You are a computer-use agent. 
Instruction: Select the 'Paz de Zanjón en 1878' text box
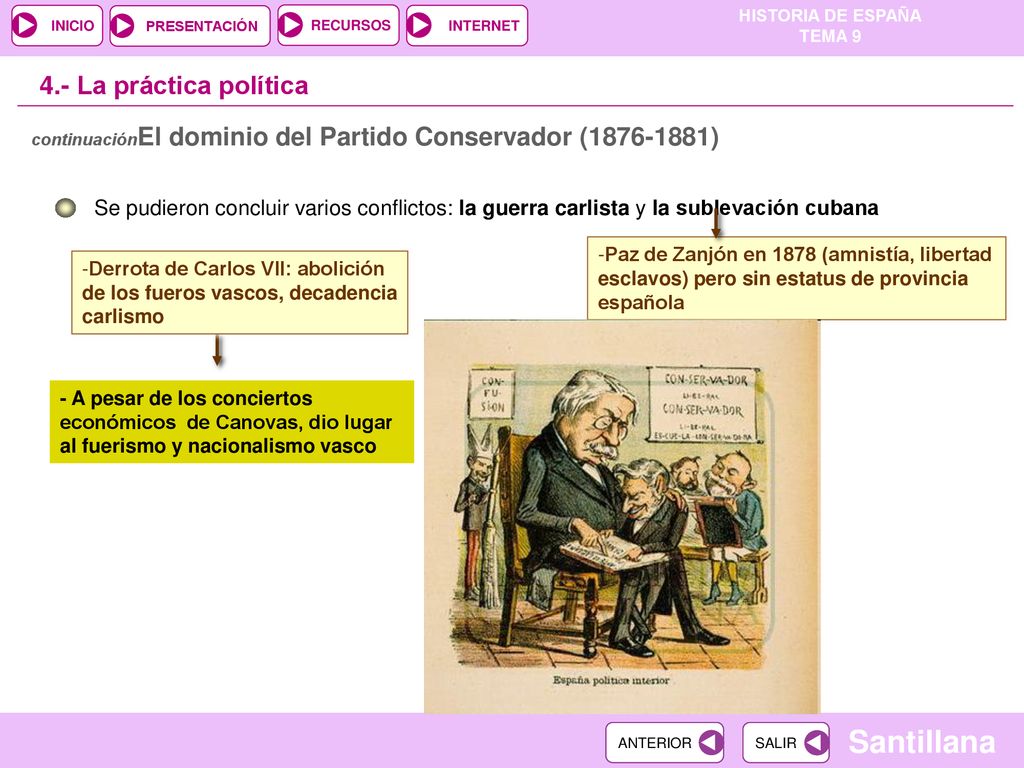pos(796,278)
